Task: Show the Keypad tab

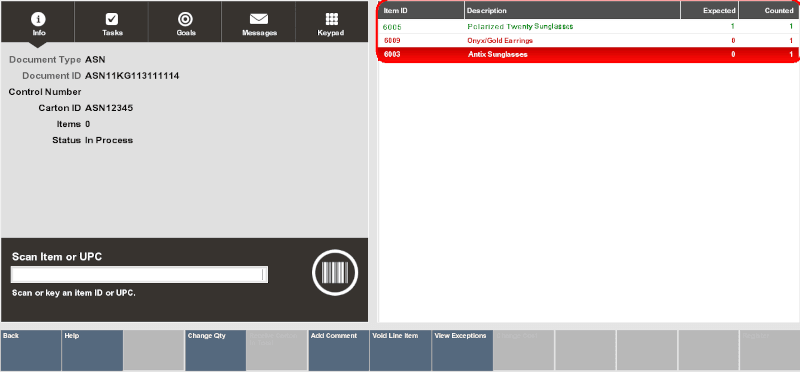Action: tap(332, 22)
